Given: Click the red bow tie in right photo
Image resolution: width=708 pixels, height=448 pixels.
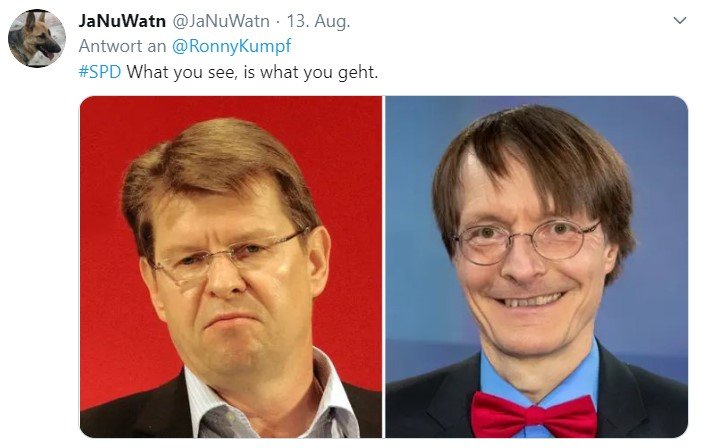Looking at the screenshot, I should click(534, 415).
